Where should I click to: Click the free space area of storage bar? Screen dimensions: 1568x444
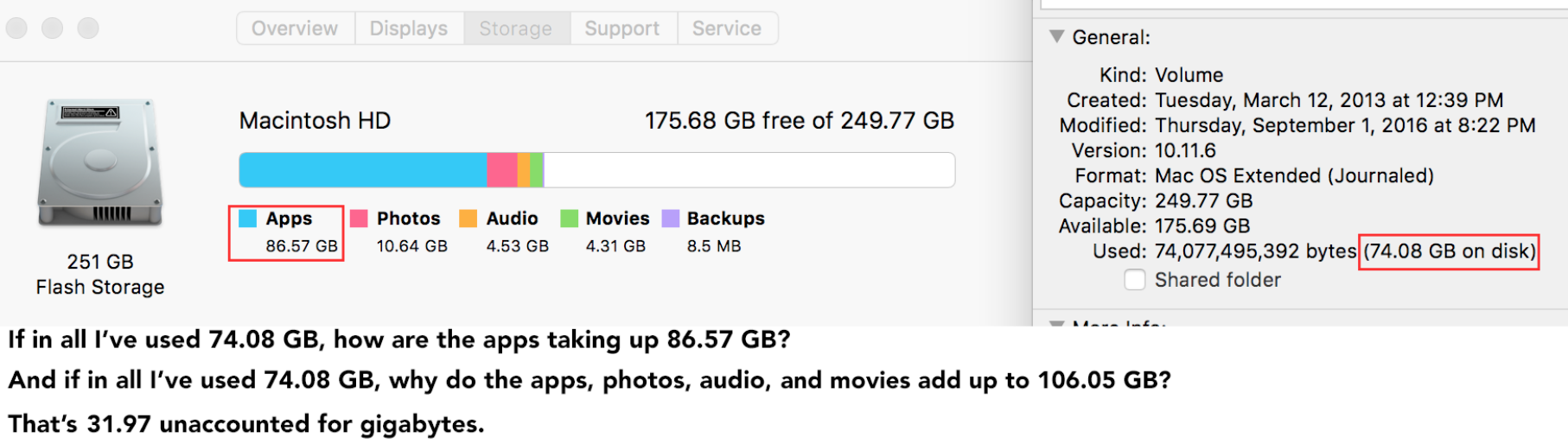point(748,170)
